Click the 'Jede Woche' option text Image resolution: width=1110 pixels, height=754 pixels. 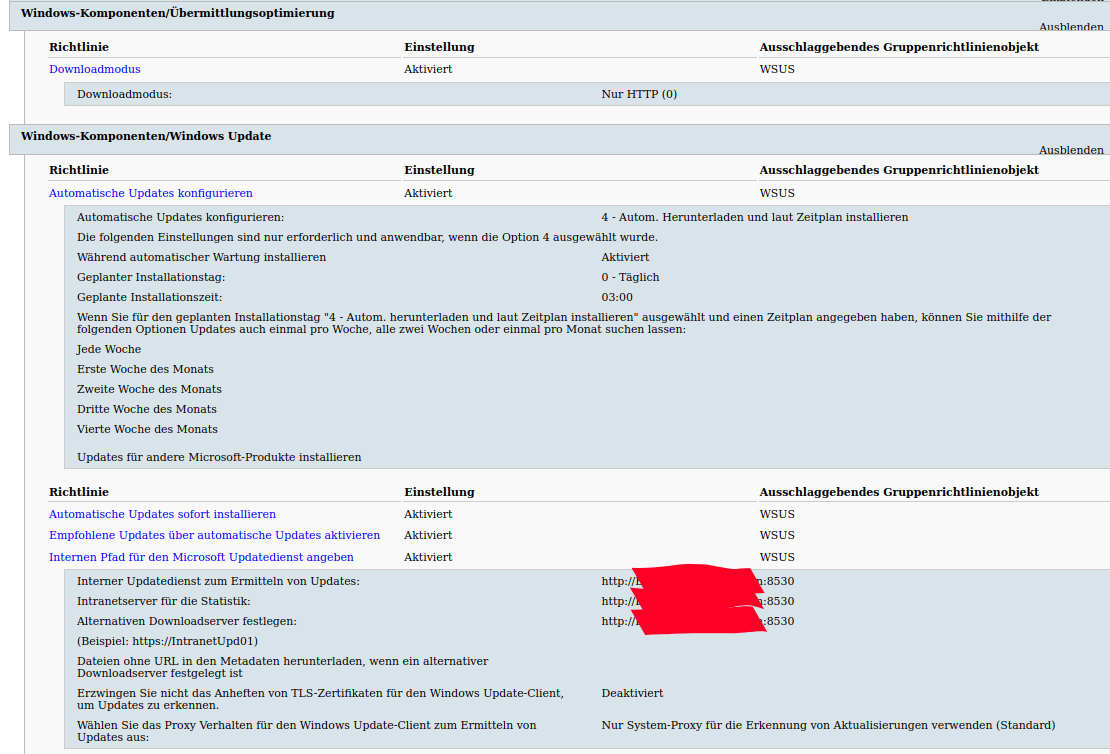pyautogui.click(x=109, y=349)
